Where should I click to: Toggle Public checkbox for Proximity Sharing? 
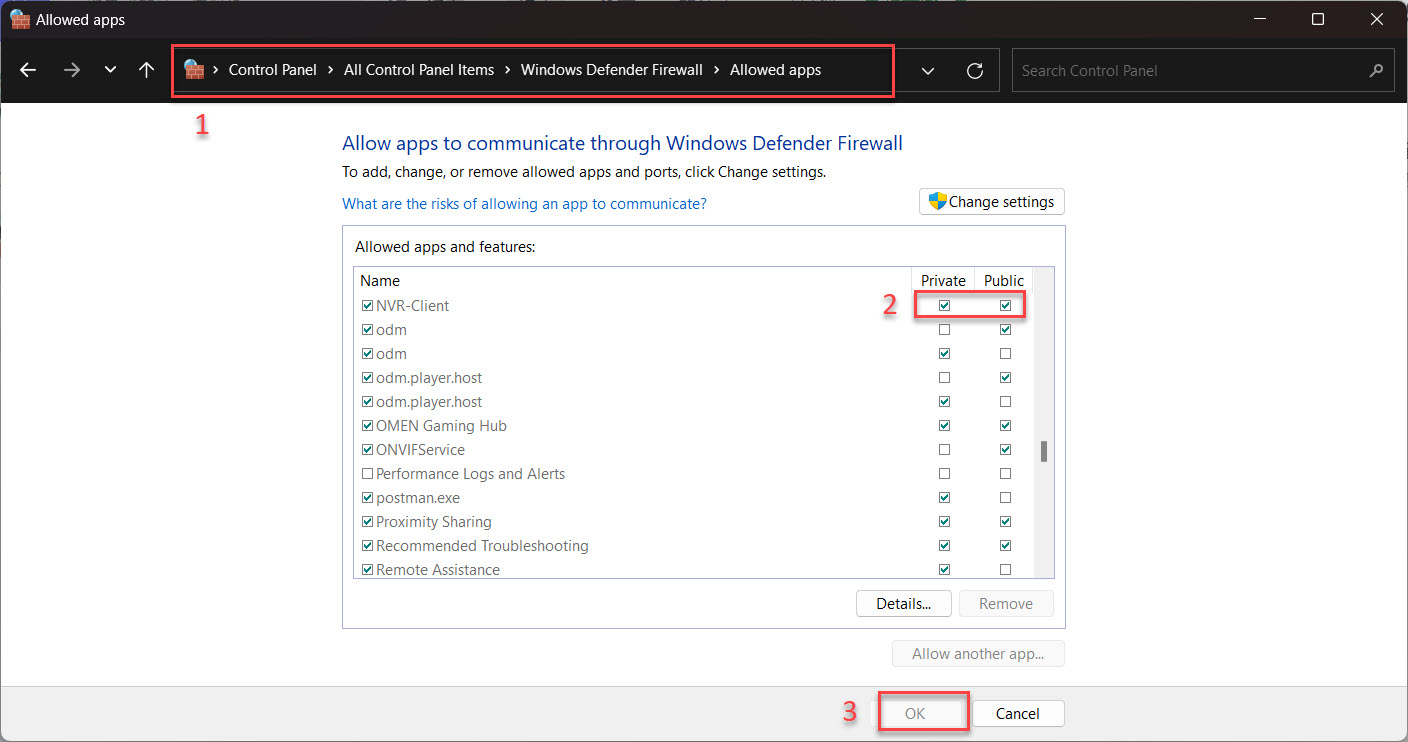click(x=1005, y=522)
